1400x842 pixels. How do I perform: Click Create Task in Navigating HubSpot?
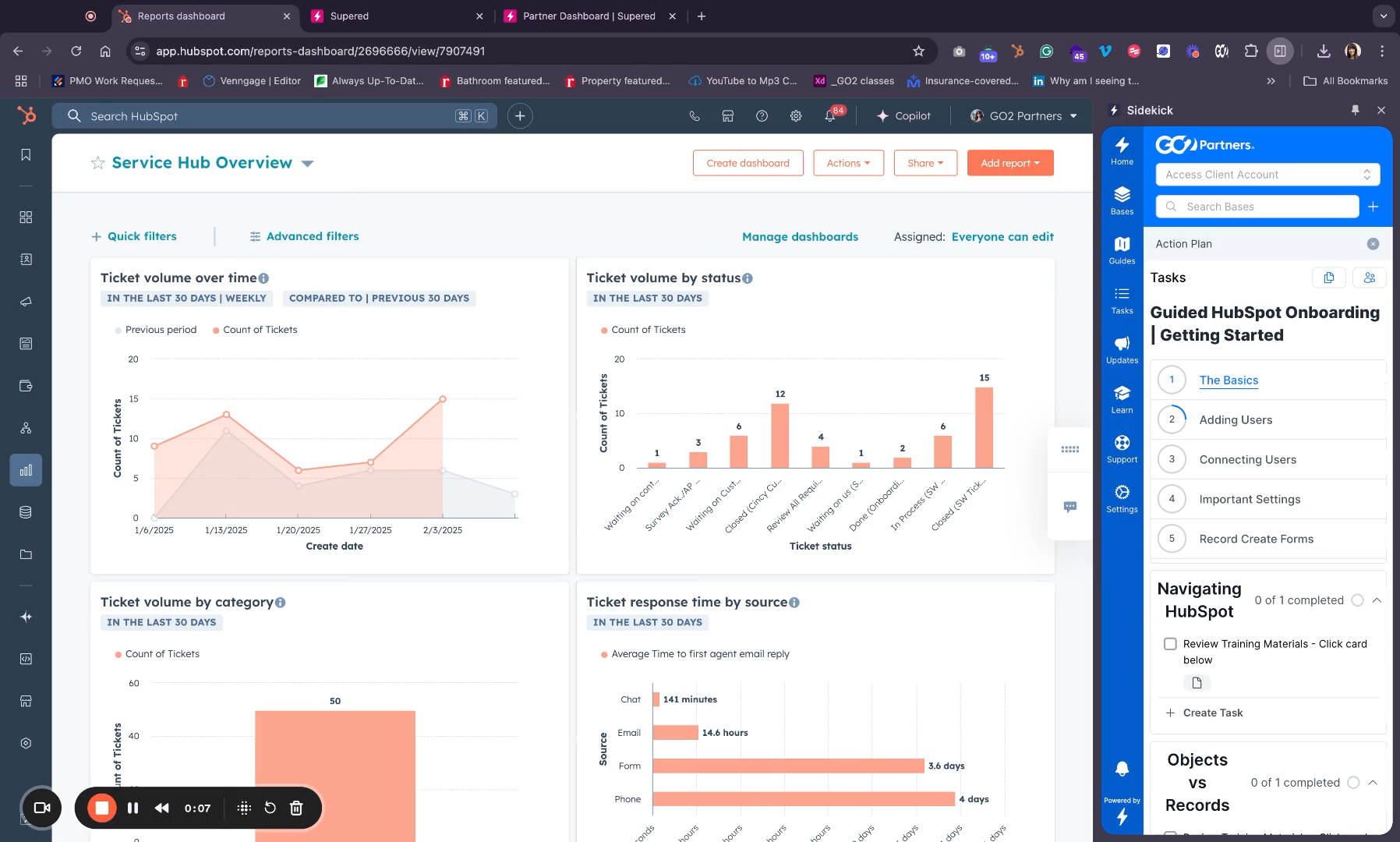click(1204, 713)
